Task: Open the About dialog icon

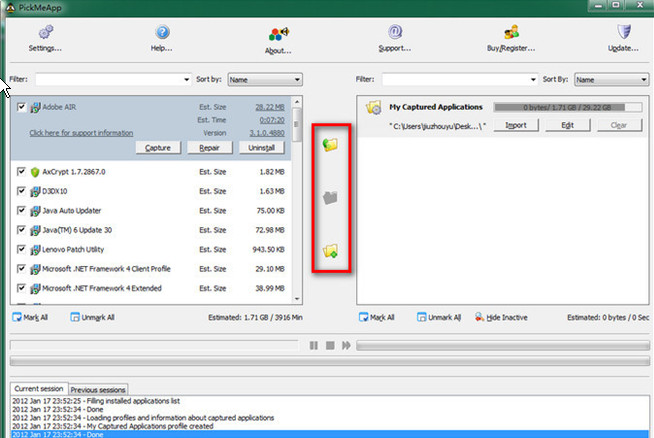Action: (279, 34)
